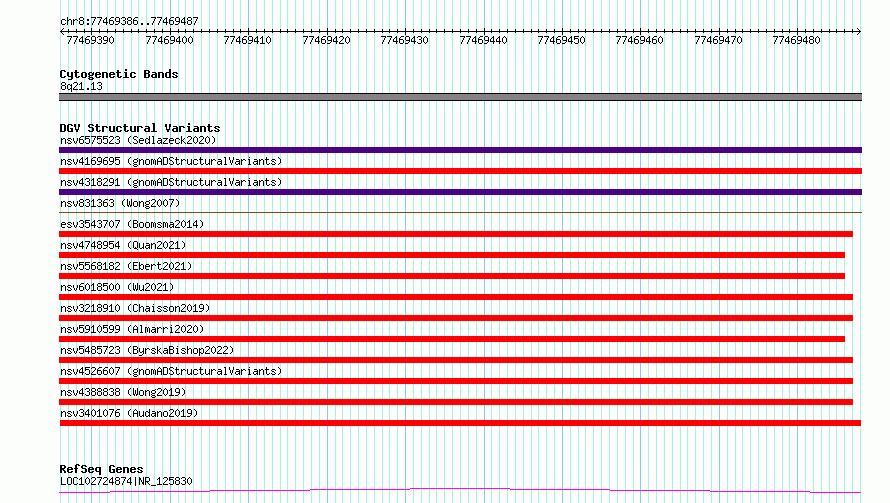Click the LOC102724874|NR_125830 gene label

[x=126, y=481]
